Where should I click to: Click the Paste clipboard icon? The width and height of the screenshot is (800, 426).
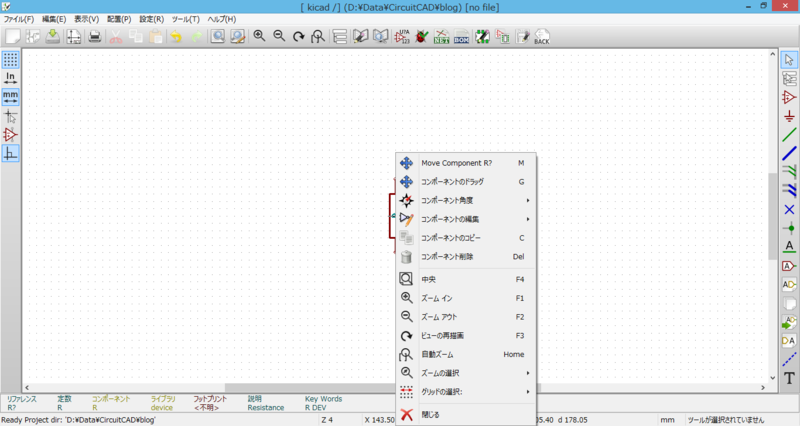156,37
